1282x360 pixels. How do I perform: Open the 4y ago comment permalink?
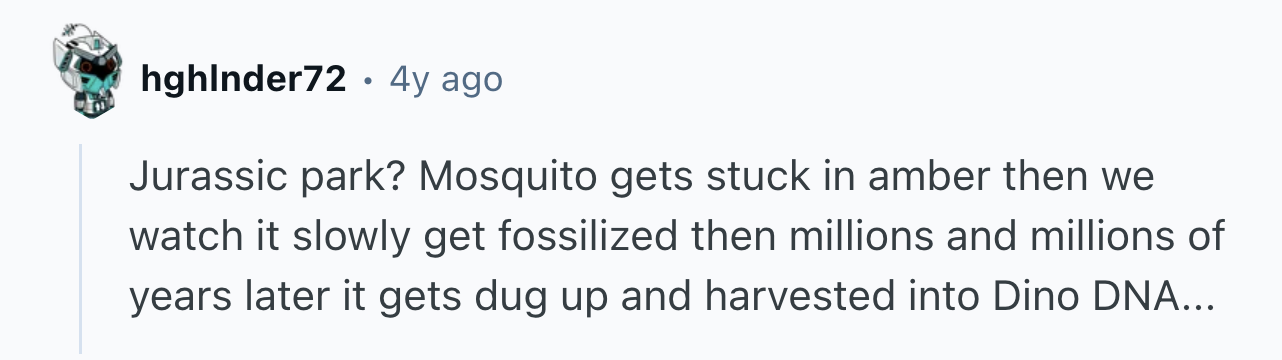click(x=446, y=79)
